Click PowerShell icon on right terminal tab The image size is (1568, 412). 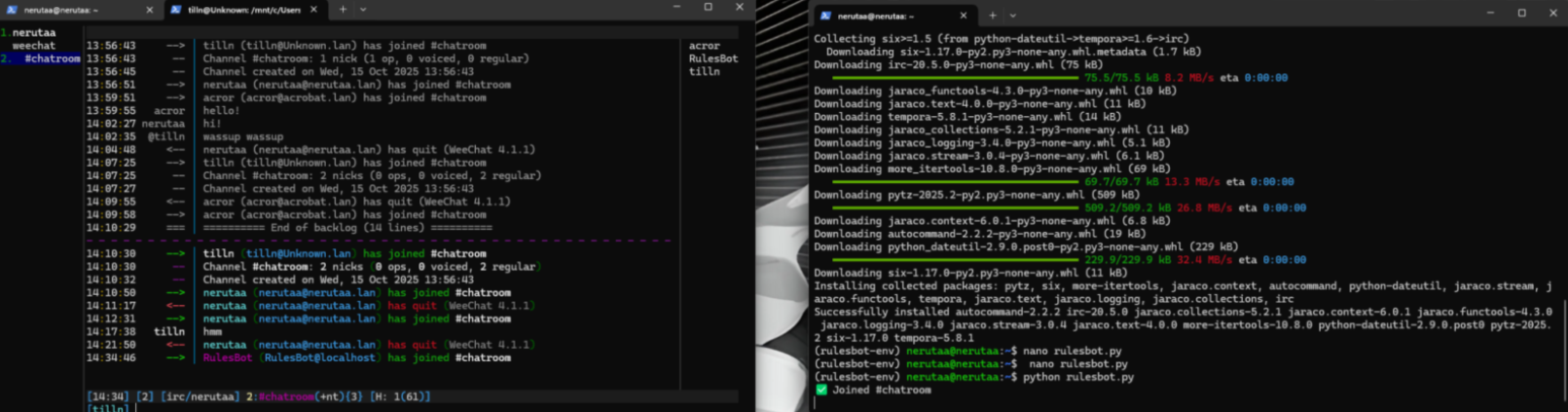coord(825,16)
